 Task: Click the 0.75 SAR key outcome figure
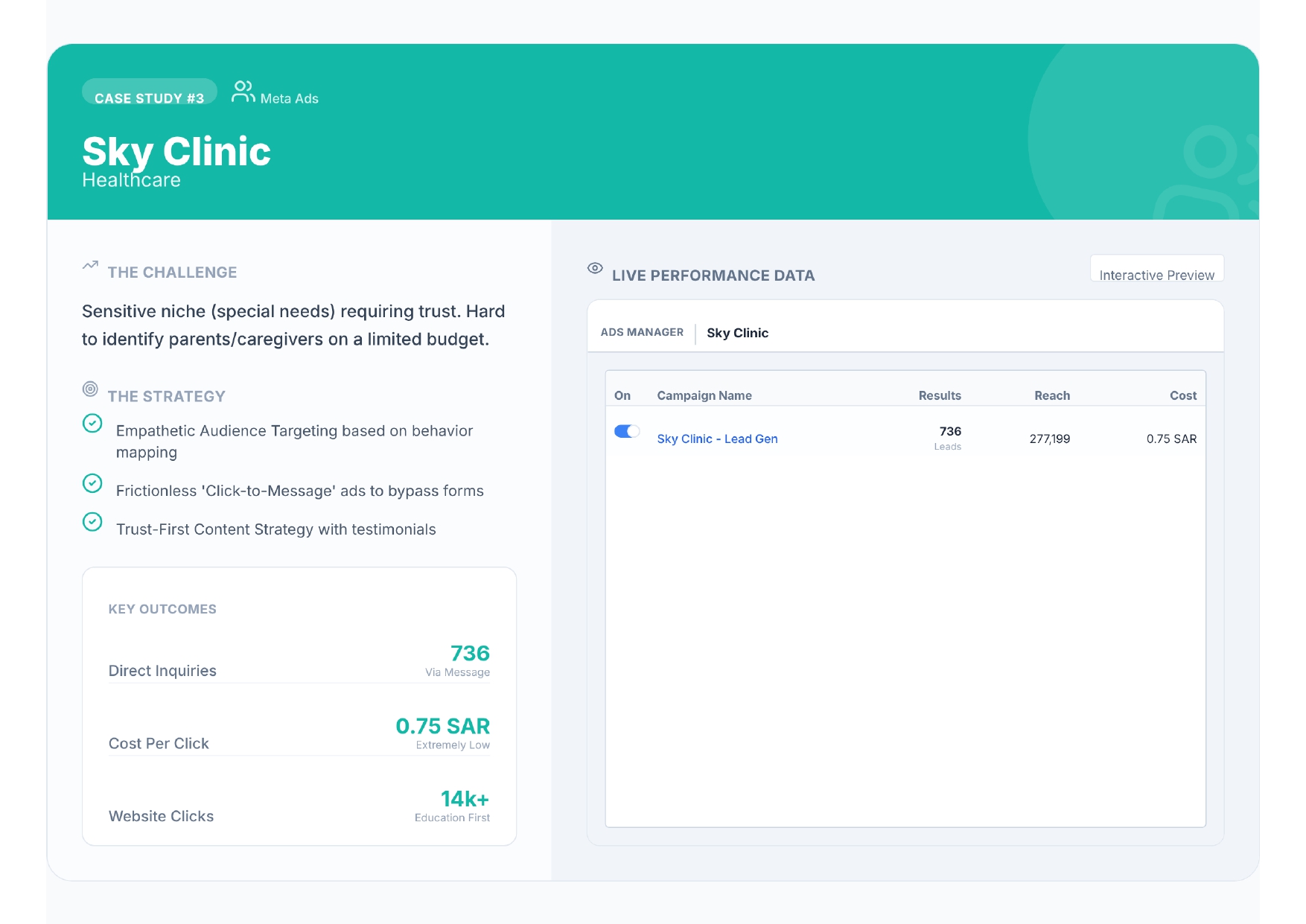(x=442, y=726)
